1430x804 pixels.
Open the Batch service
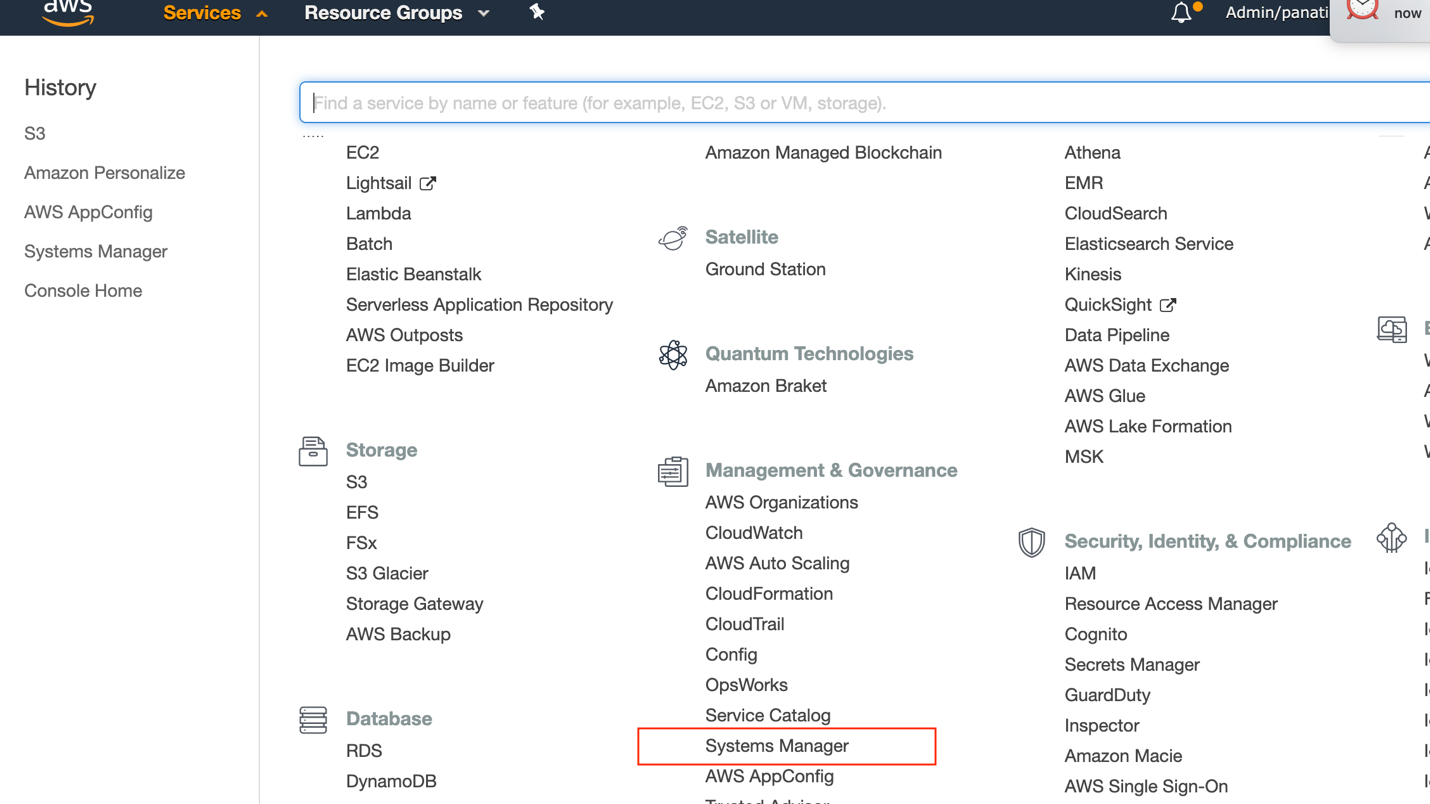(369, 244)
